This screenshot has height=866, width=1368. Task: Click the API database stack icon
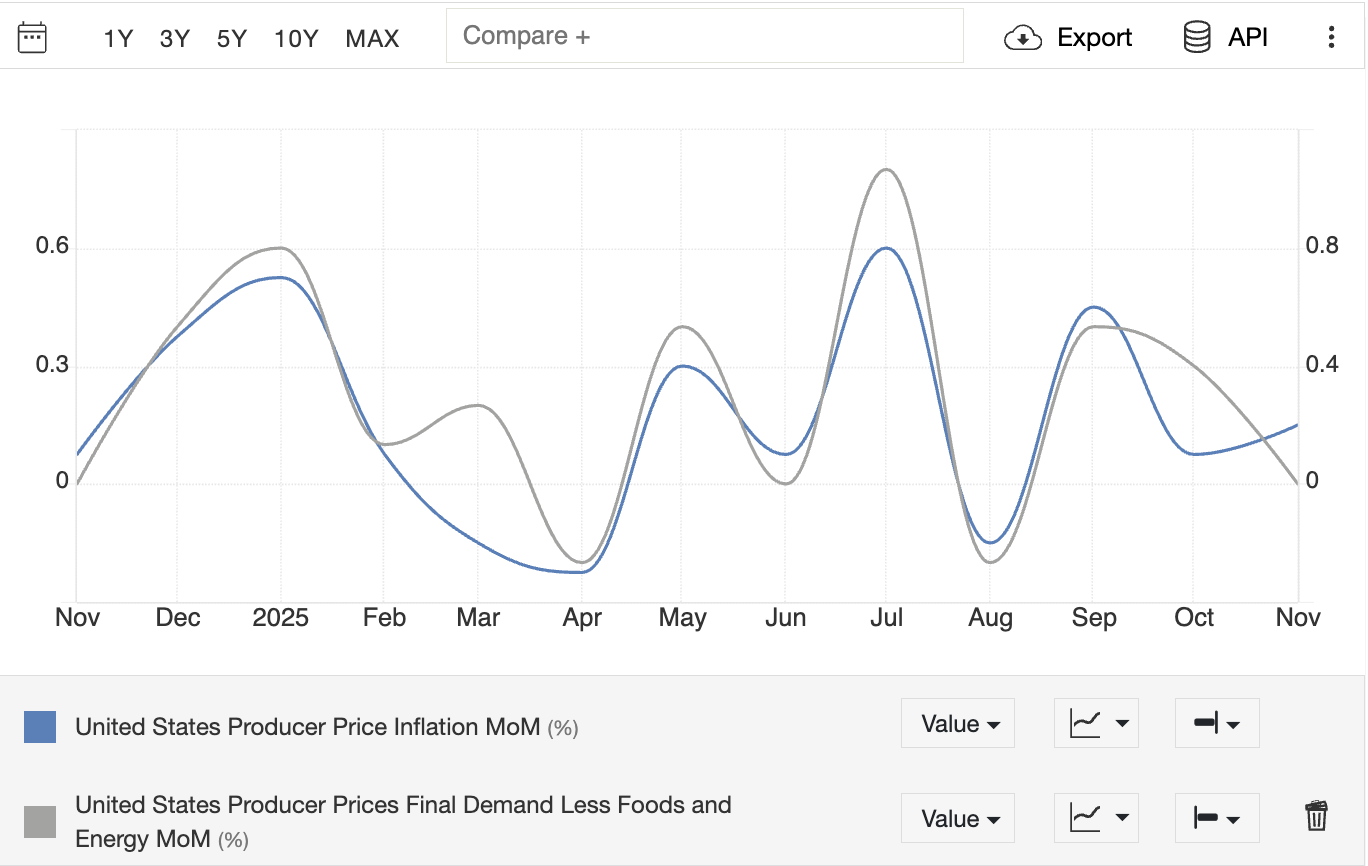click(1196, 38)
